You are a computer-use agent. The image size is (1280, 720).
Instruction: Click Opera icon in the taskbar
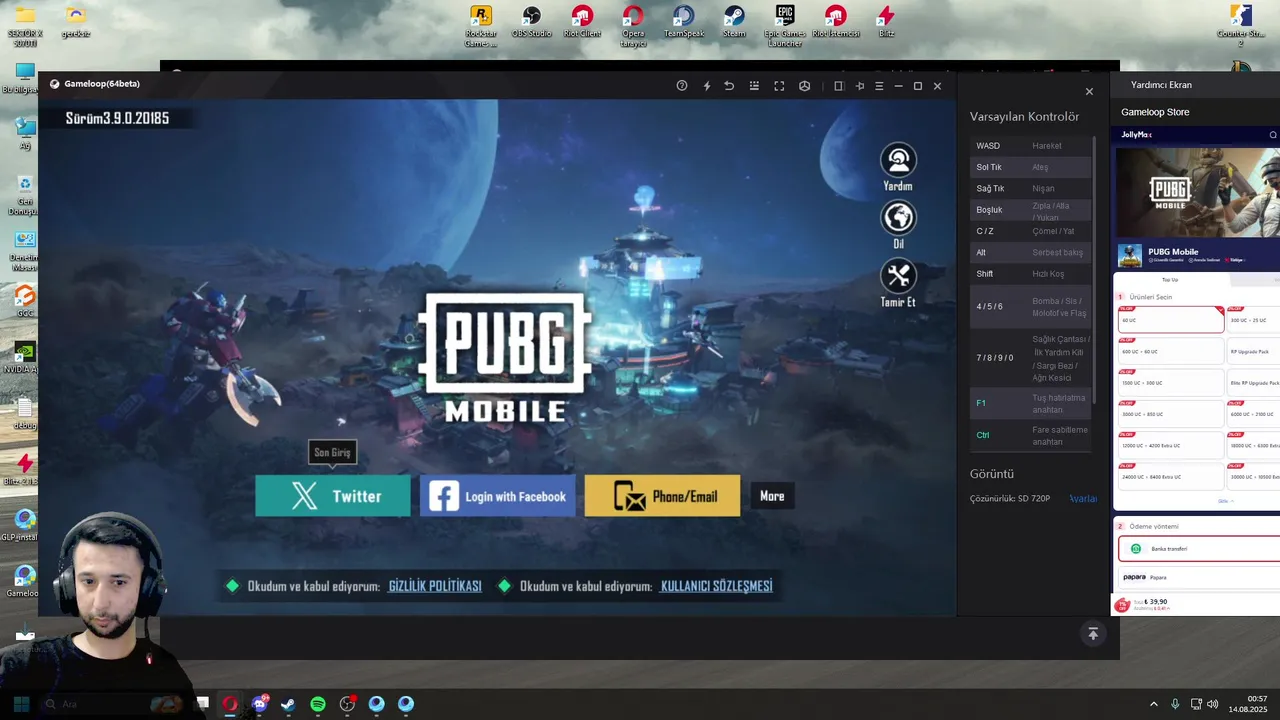click(x=230, y=704)
